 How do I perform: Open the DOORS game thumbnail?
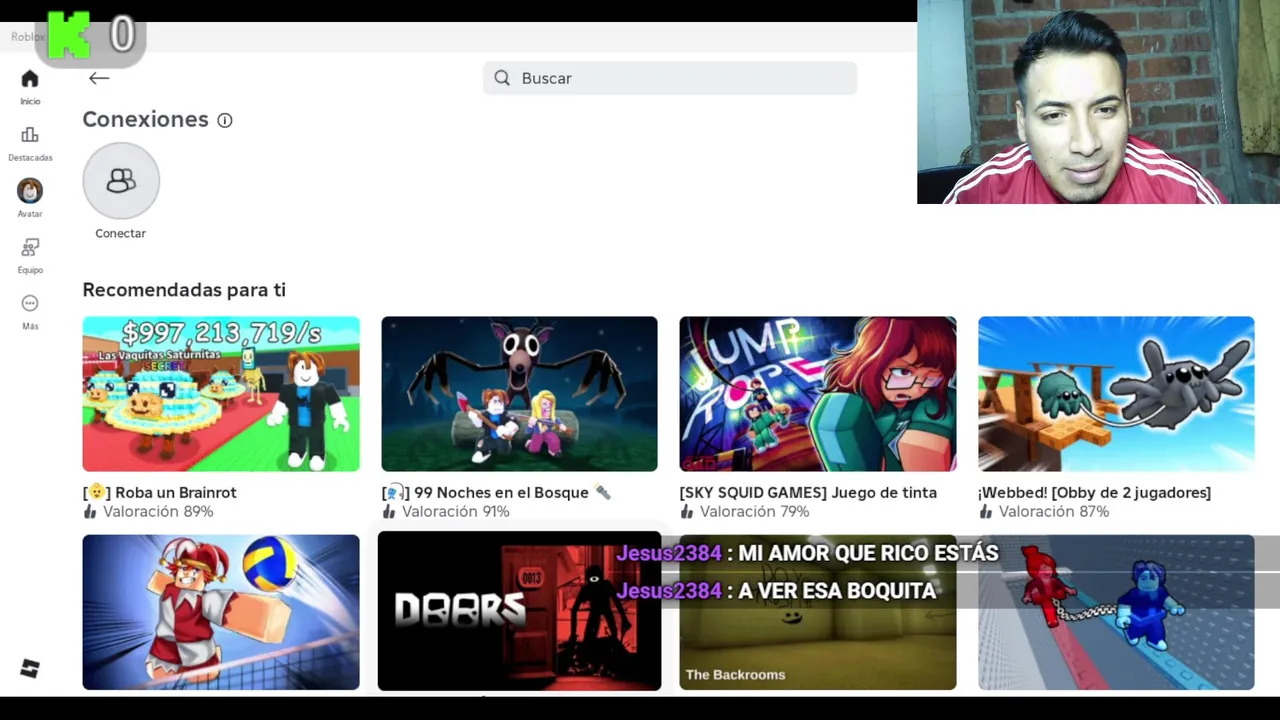(519, 612)
